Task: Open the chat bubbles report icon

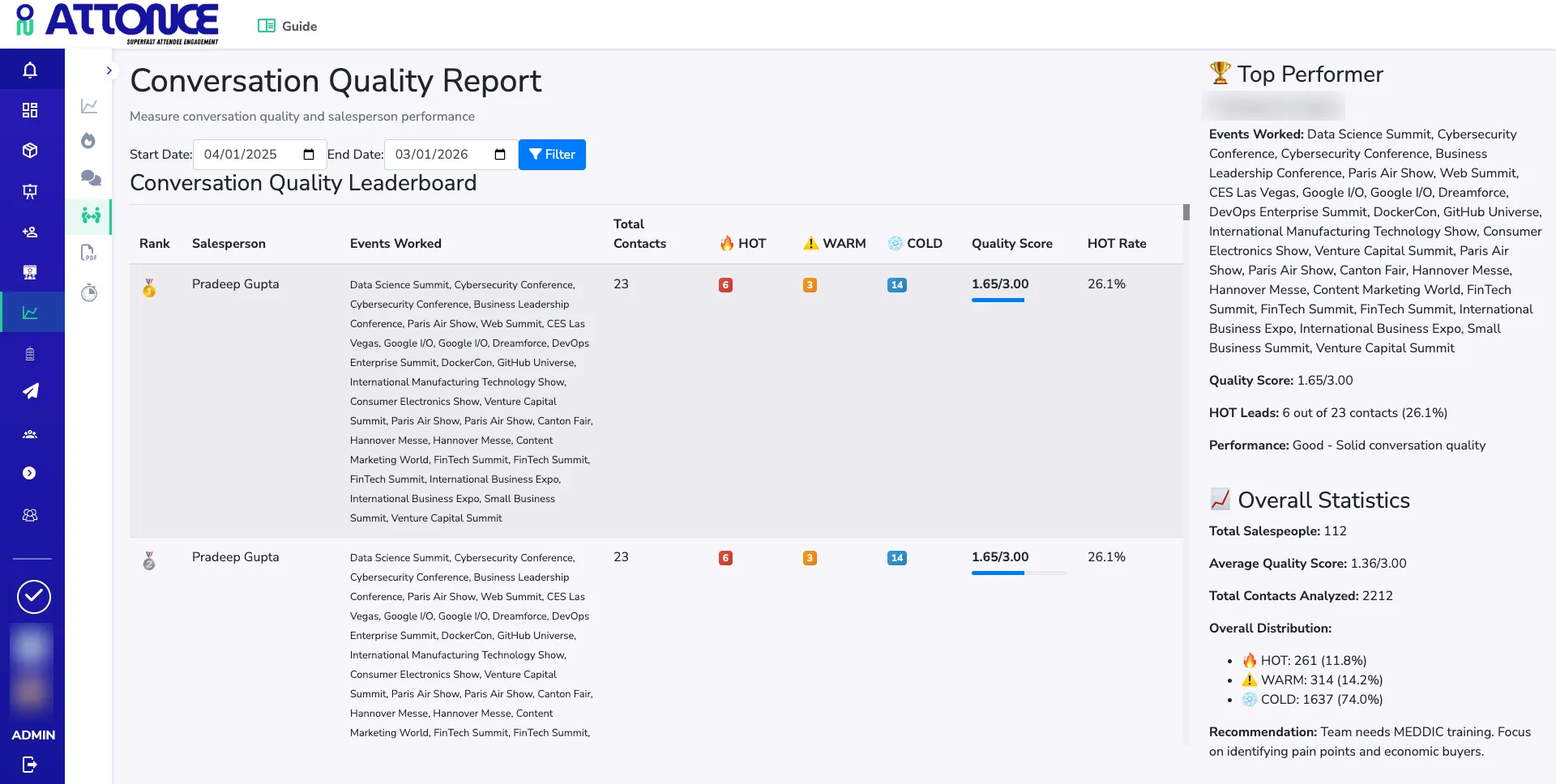Action: (90, 178)
